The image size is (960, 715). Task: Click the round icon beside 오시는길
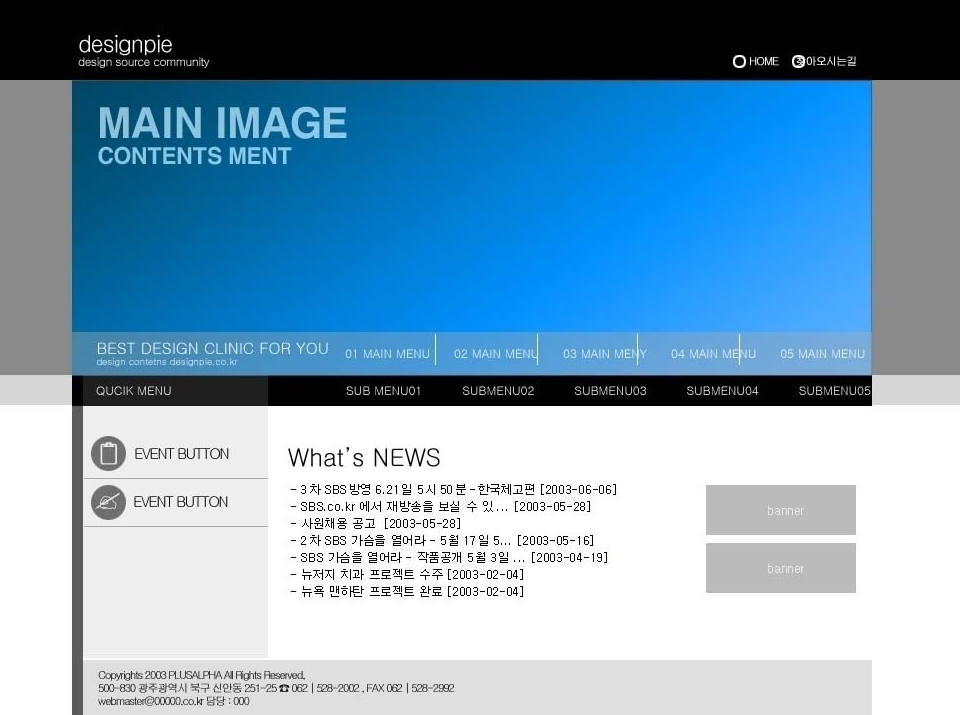pos(798,62)
